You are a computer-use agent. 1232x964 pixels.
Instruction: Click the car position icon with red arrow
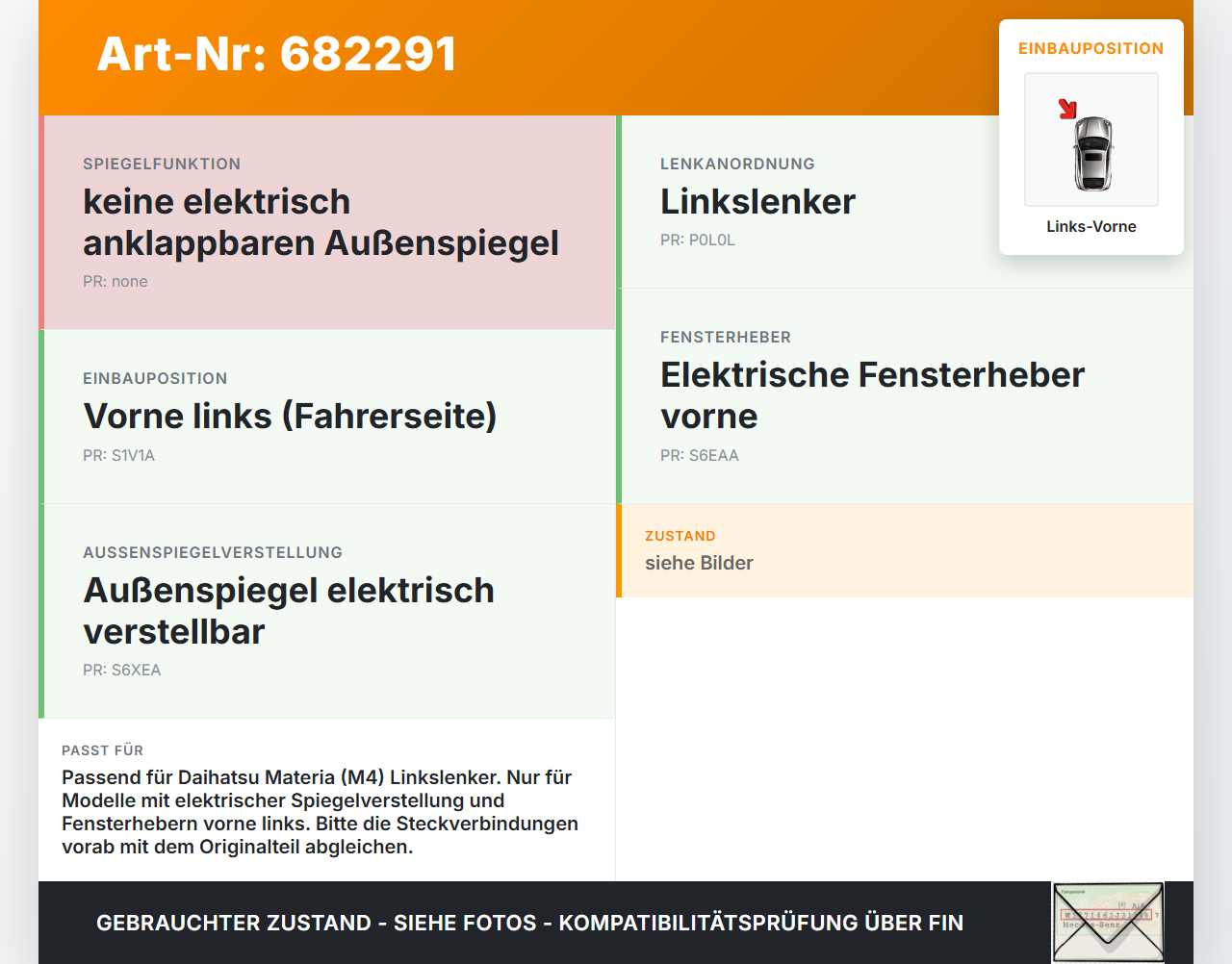pos(1091,140)
